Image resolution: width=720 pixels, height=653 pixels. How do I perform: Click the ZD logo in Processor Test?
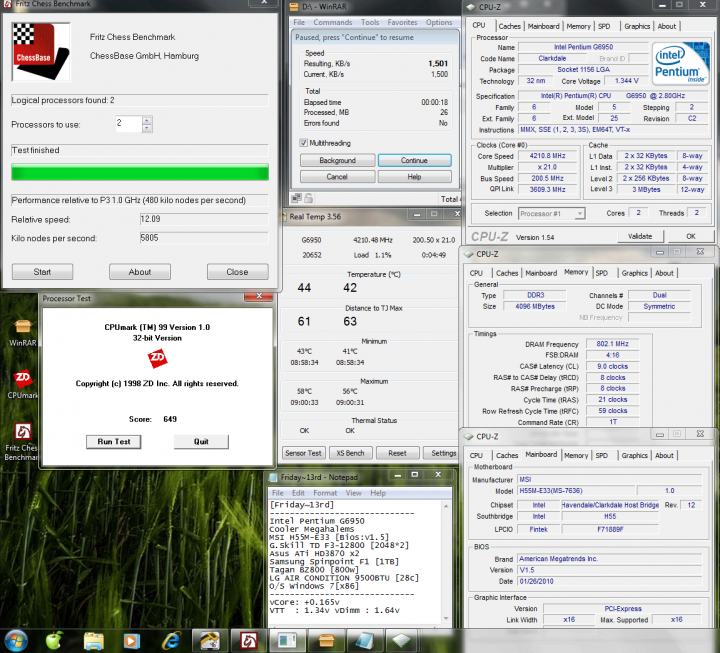point(157,359)
